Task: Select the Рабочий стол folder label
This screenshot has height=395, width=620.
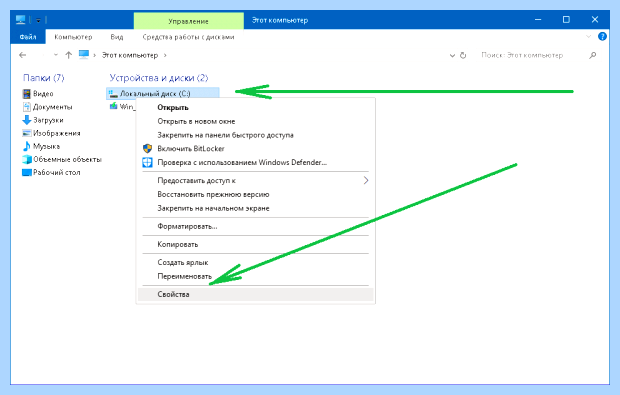Action: coord(57,172)
